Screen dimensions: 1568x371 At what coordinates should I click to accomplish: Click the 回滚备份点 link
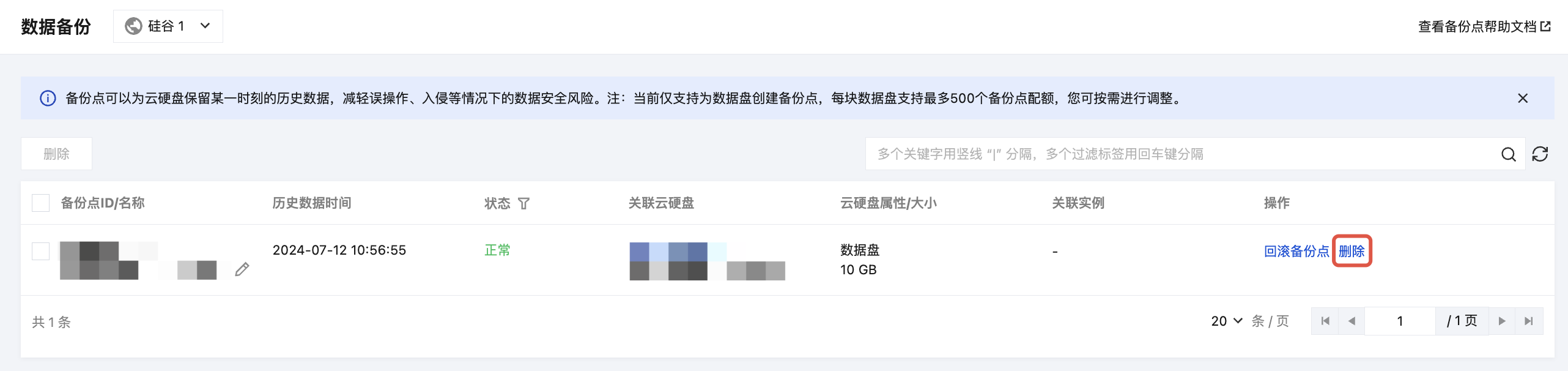click(1296, 251)
